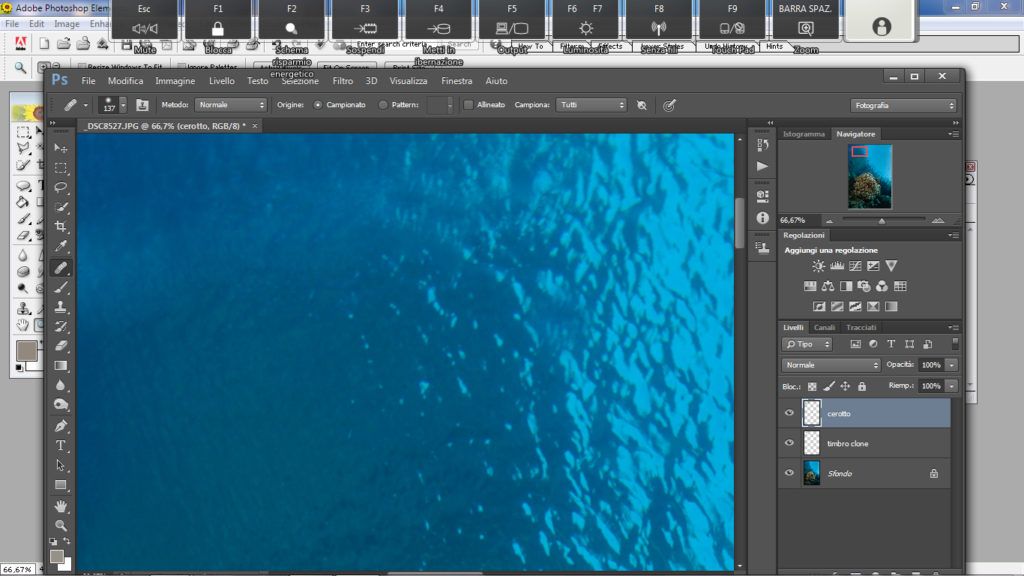1024x576 pixels.
Task: Switch to the Istogramma panel tab
Action: [x=803, y=133]
